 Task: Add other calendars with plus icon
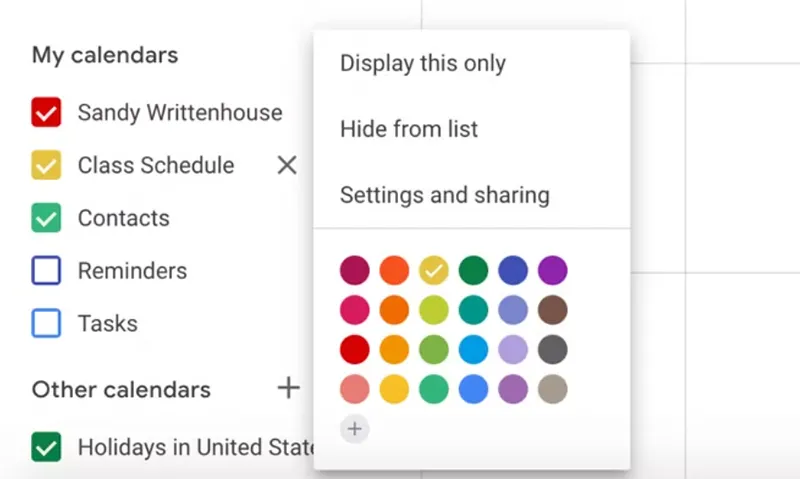click(x=288, y=388)
